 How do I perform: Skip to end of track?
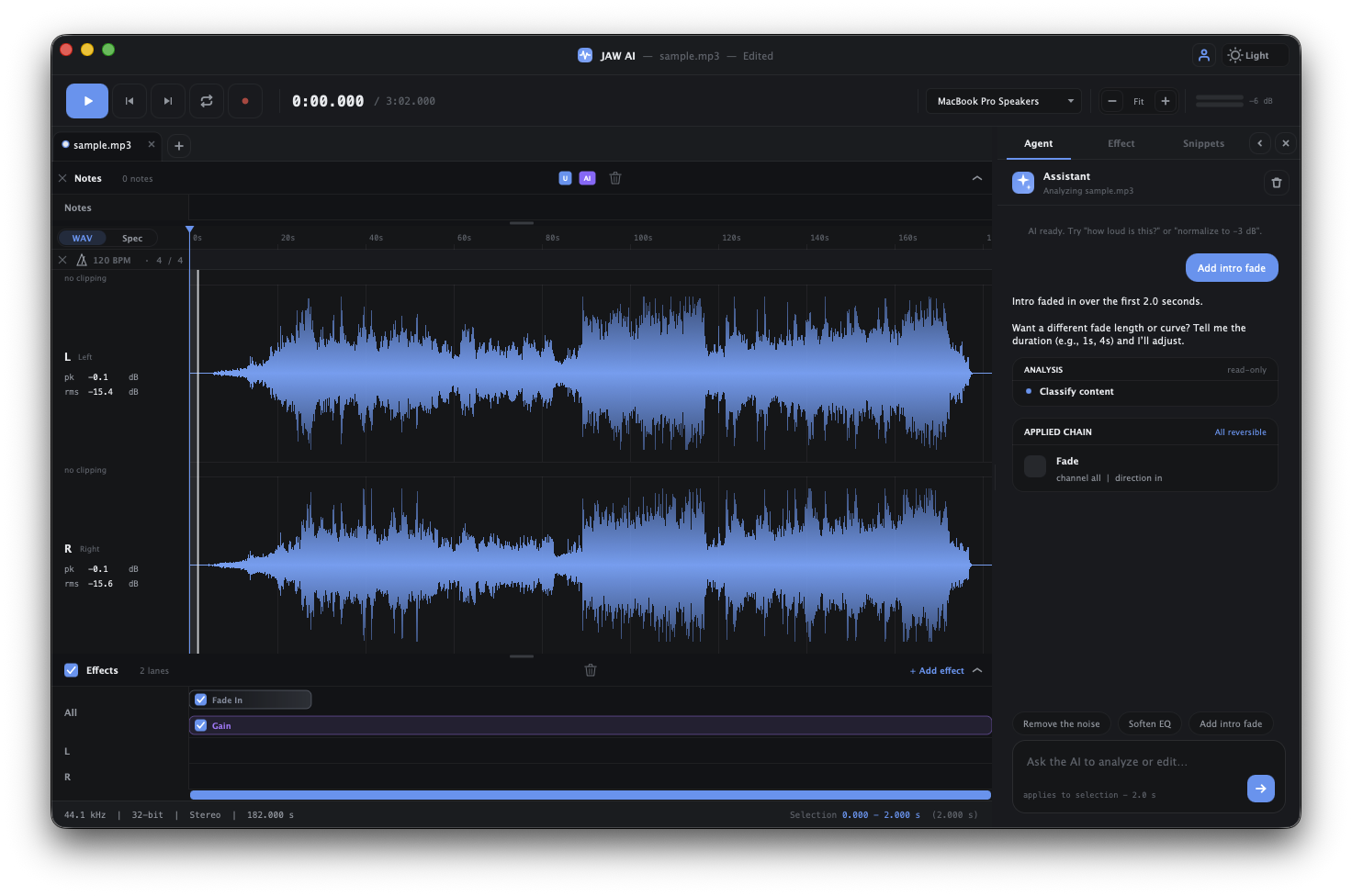[168, 101]
